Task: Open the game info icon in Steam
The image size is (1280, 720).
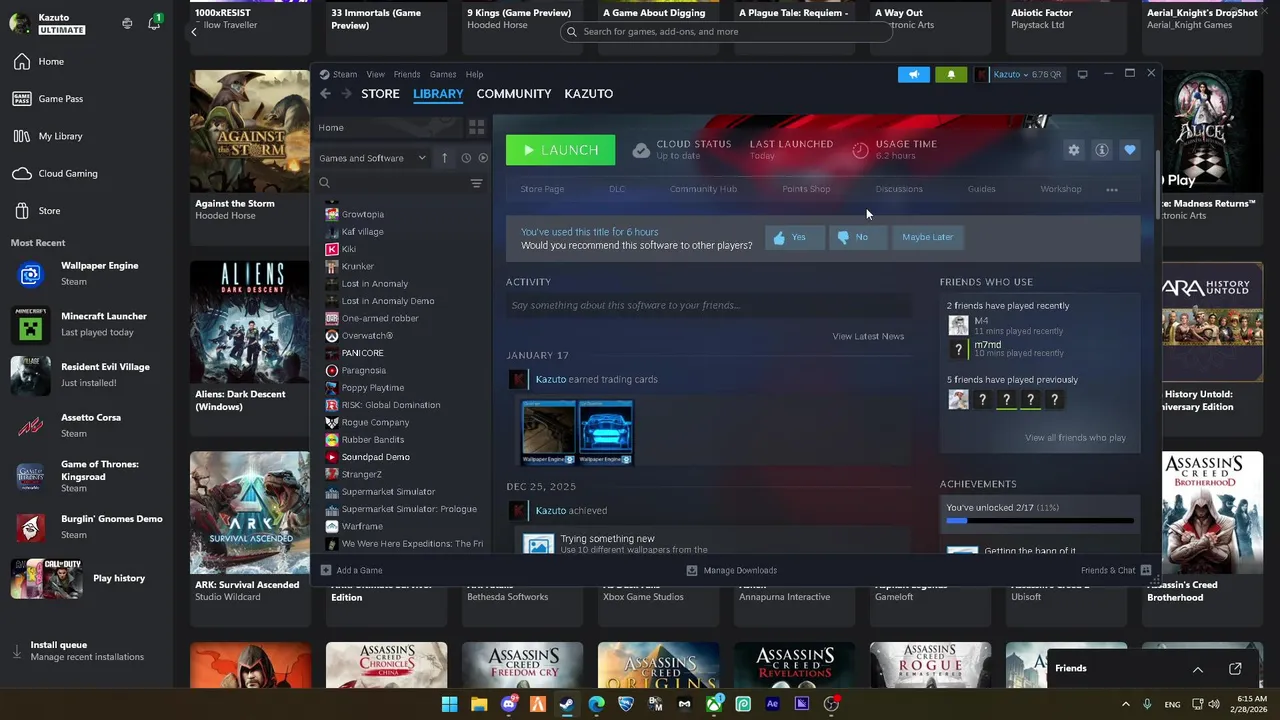Action: [1101, 150]
